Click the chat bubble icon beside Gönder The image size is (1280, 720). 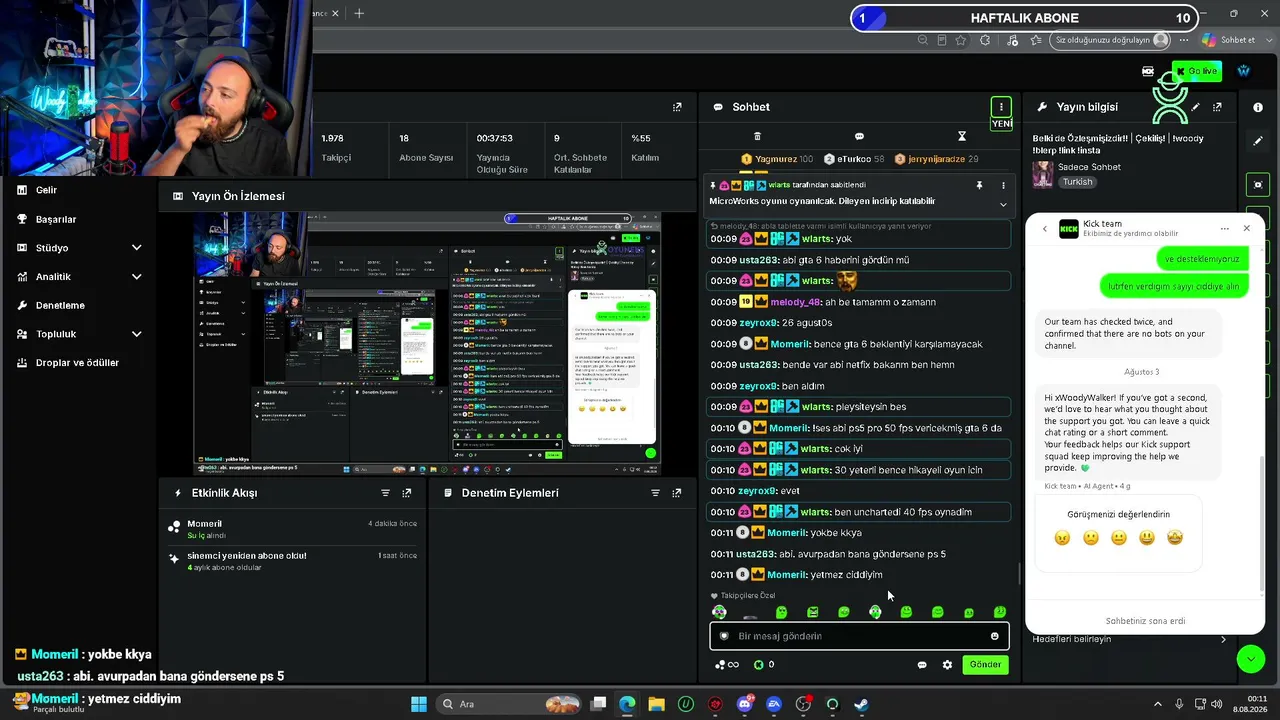click(922, 665)
